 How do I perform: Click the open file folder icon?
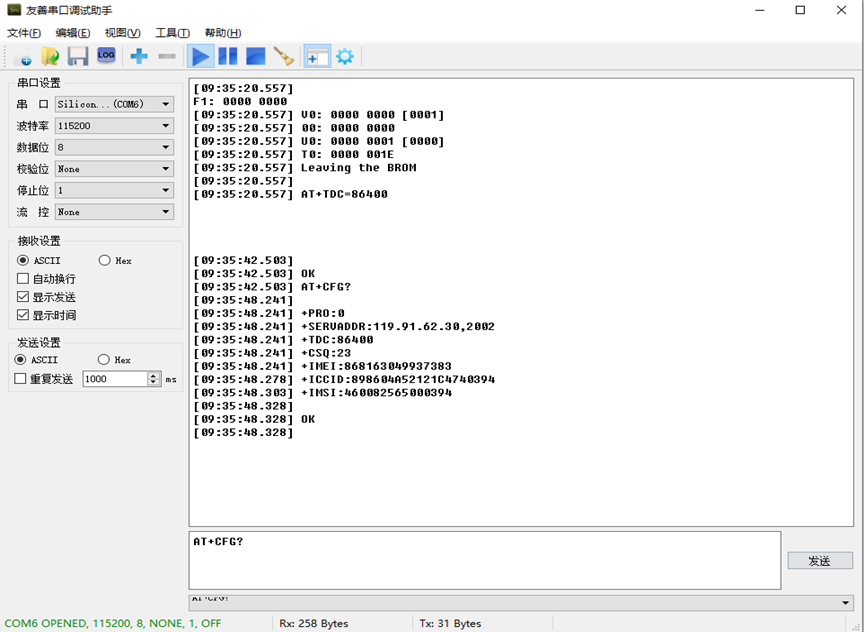pyautogui.click(x=50, y=56)
